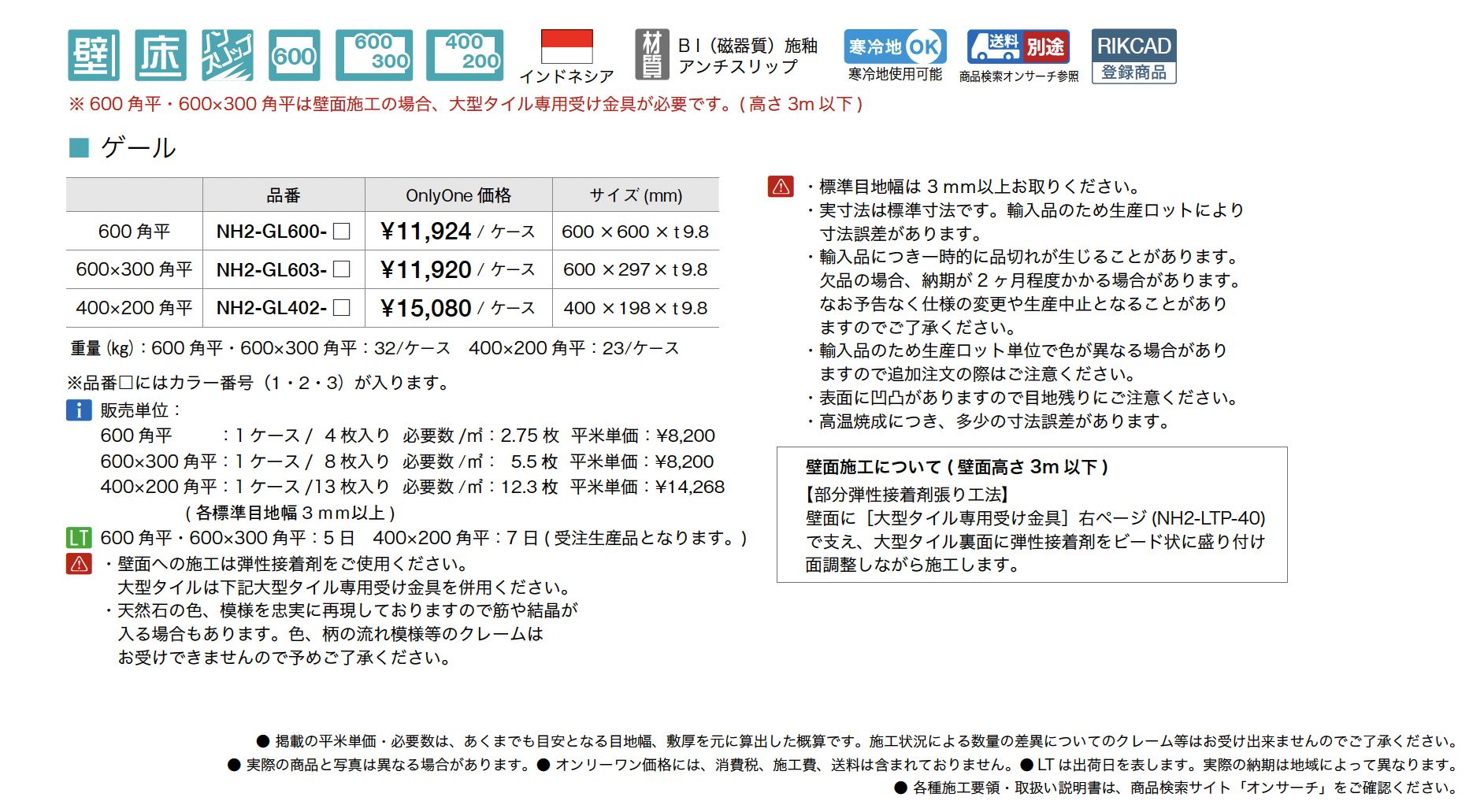Click the RIKCAD 登録商品 badge

[1133, 56]
